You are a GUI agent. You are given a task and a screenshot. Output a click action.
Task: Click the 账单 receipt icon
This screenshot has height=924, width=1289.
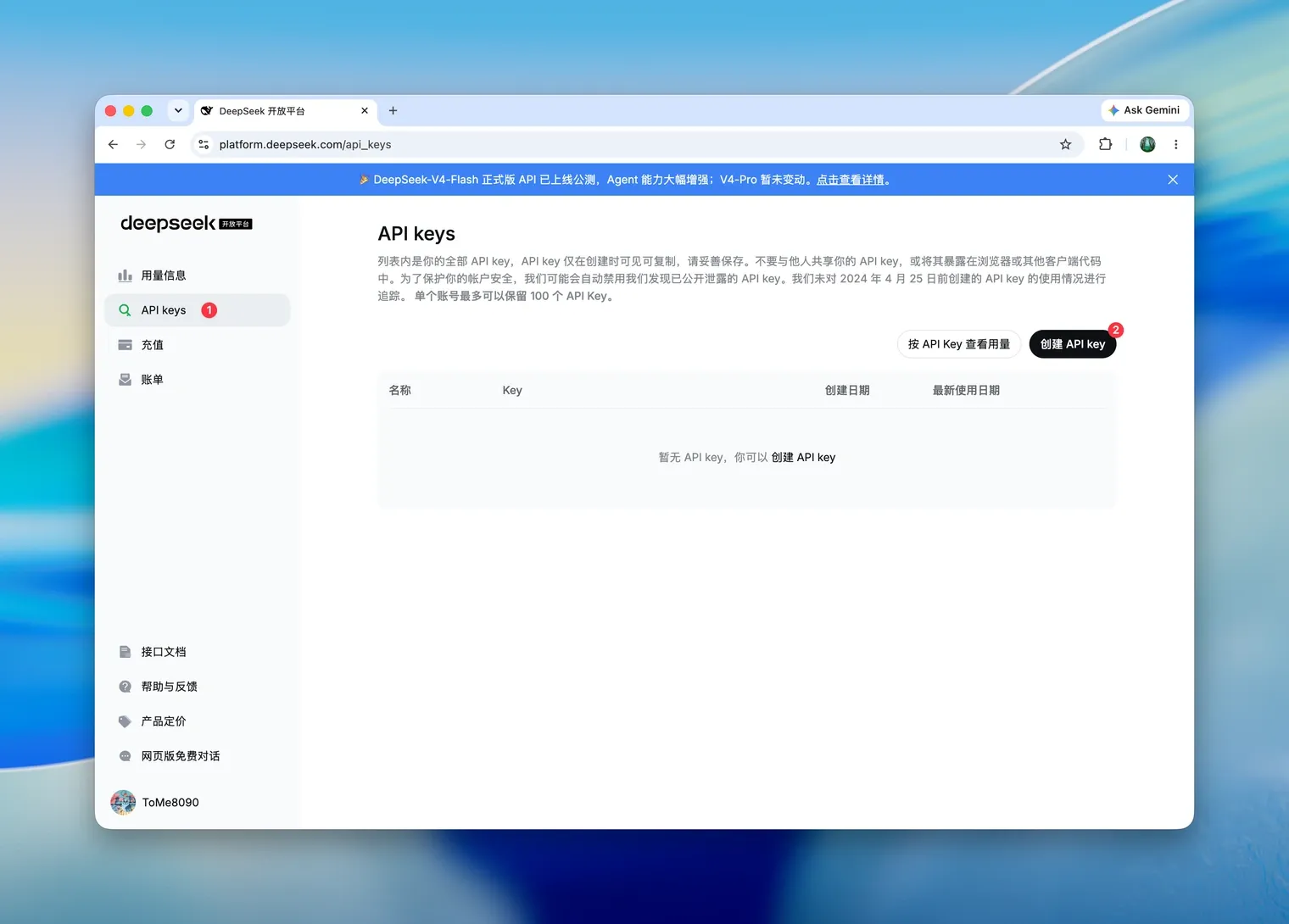(125, 380)
